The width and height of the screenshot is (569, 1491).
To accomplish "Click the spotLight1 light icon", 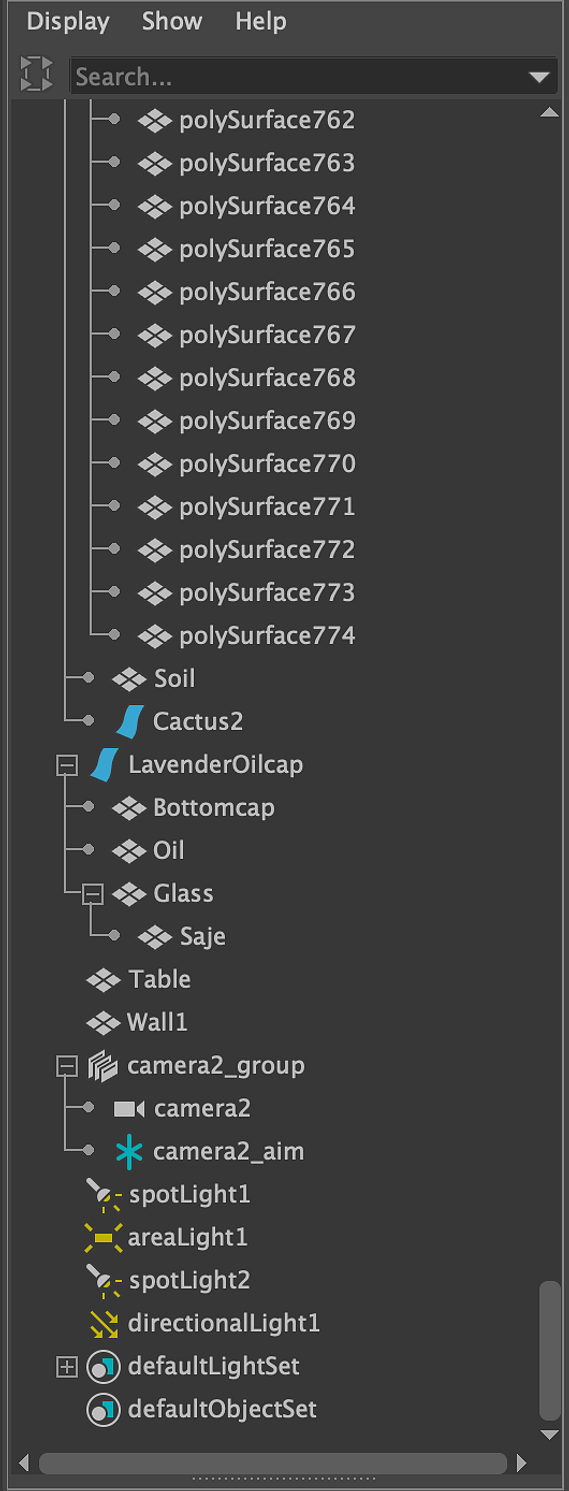I will [x=103, y=1194].
